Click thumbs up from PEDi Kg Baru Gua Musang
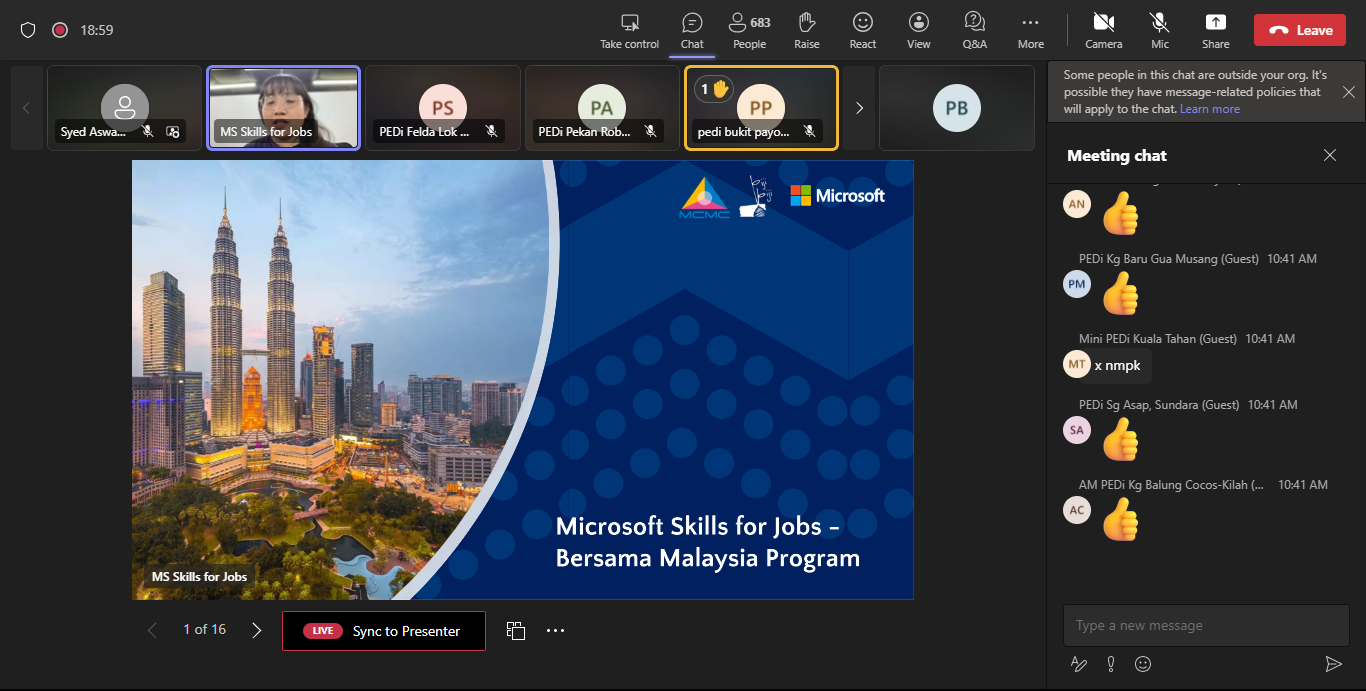This screenshot has height=691, width=1366. point(1121,292)
